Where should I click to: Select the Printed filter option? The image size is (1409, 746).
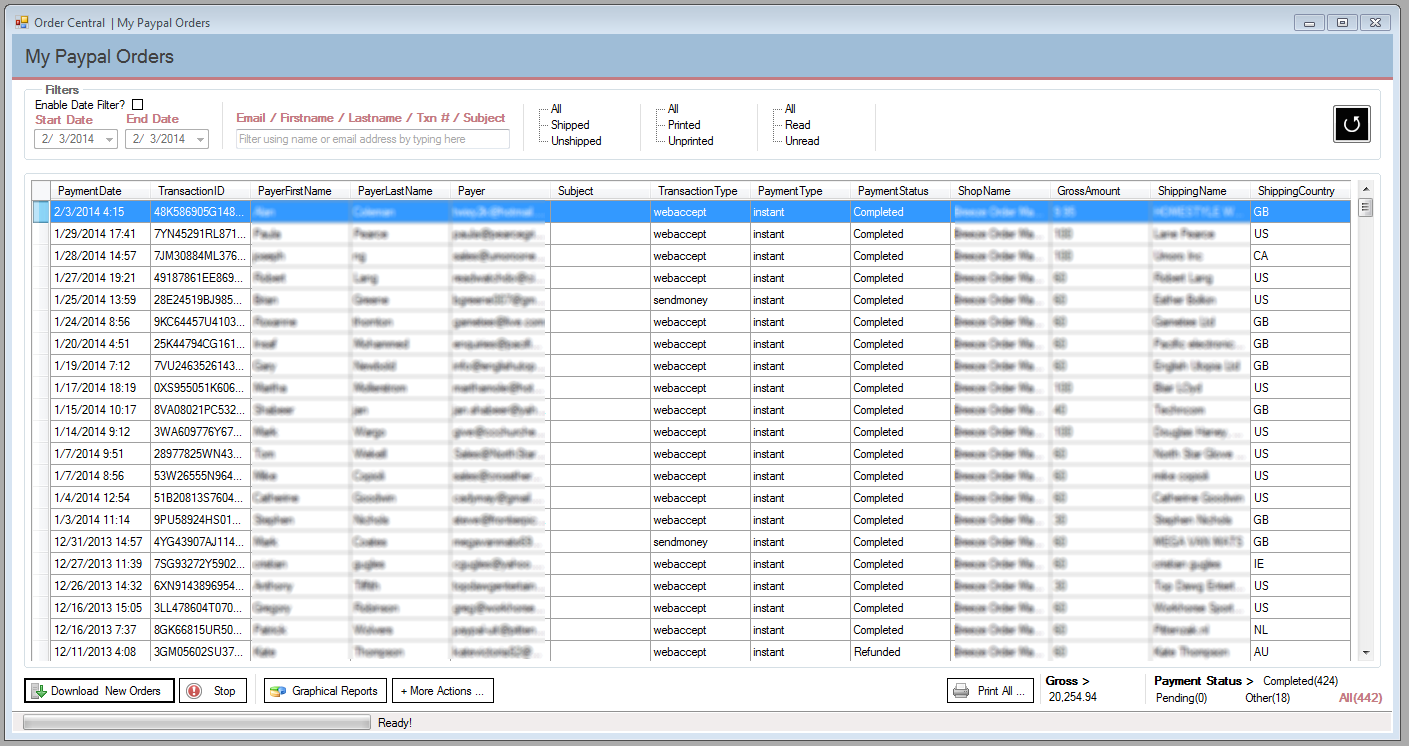coord(684,125)
